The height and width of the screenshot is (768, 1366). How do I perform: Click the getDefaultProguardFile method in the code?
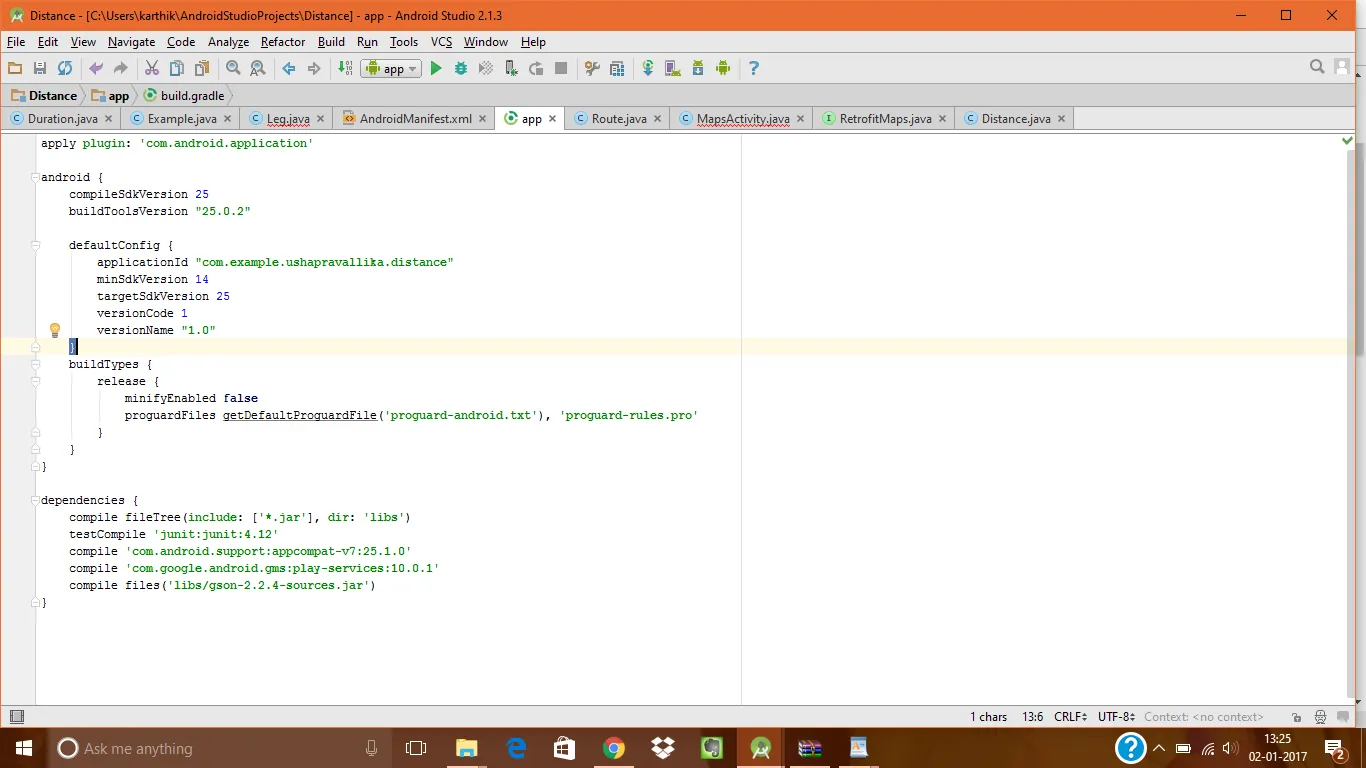(299, 415)
